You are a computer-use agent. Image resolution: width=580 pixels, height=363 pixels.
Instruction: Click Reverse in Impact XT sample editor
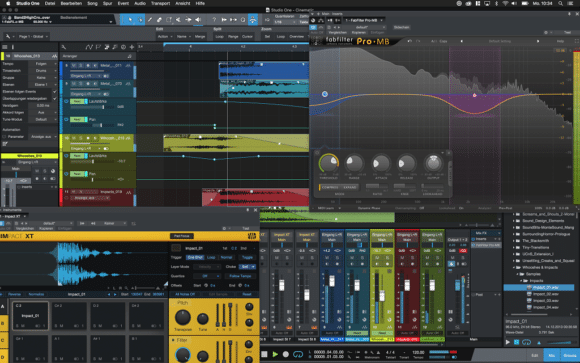[14, 295]
